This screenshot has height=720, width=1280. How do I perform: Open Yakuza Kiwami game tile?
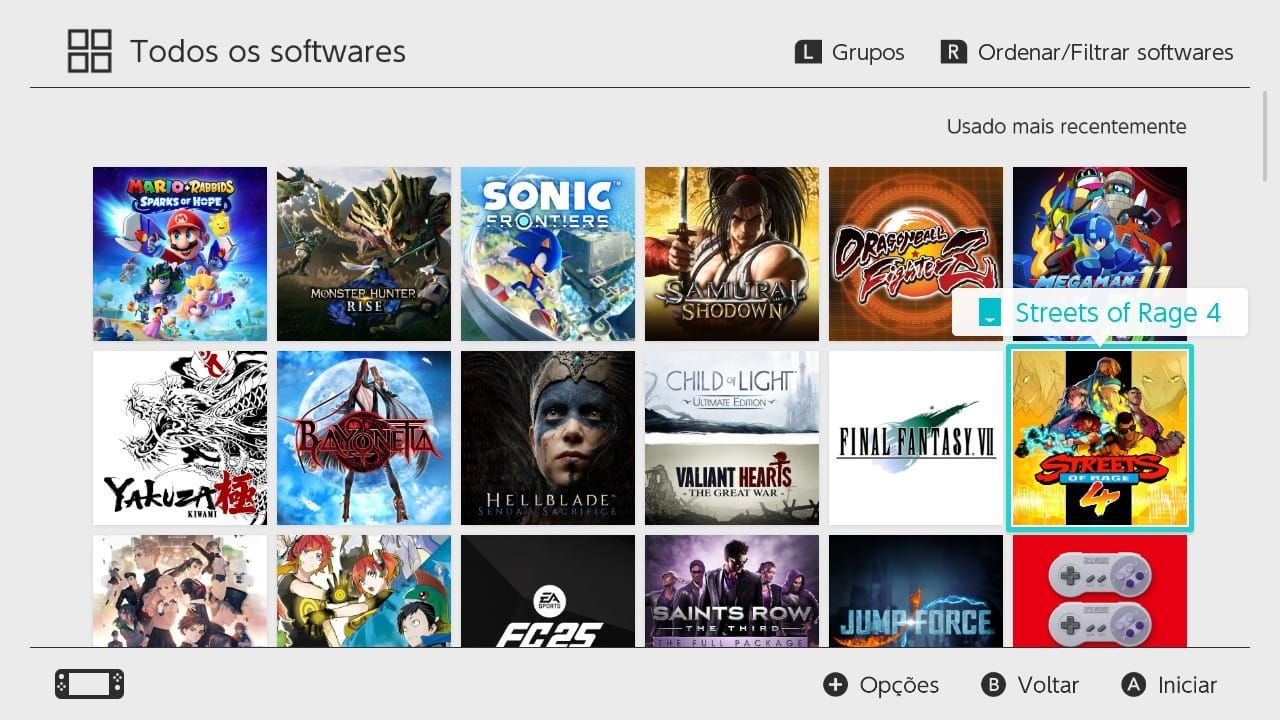pos(180,438)
